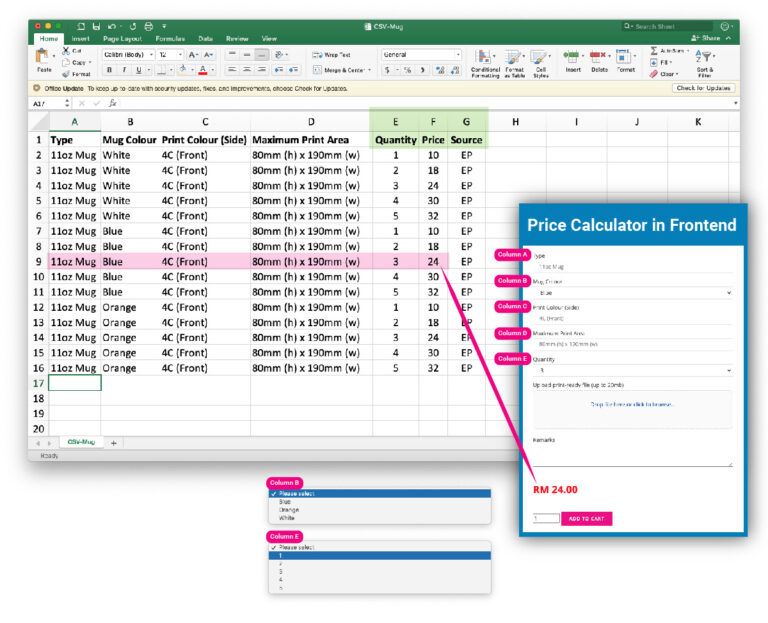
Task: Switch to the View tab
Action: click(269, 39)
